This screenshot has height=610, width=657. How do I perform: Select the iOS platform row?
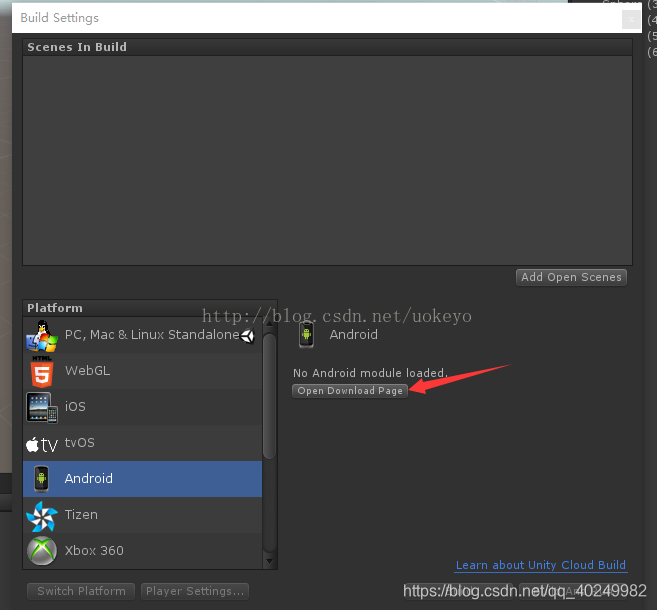(x=142, y=407)
